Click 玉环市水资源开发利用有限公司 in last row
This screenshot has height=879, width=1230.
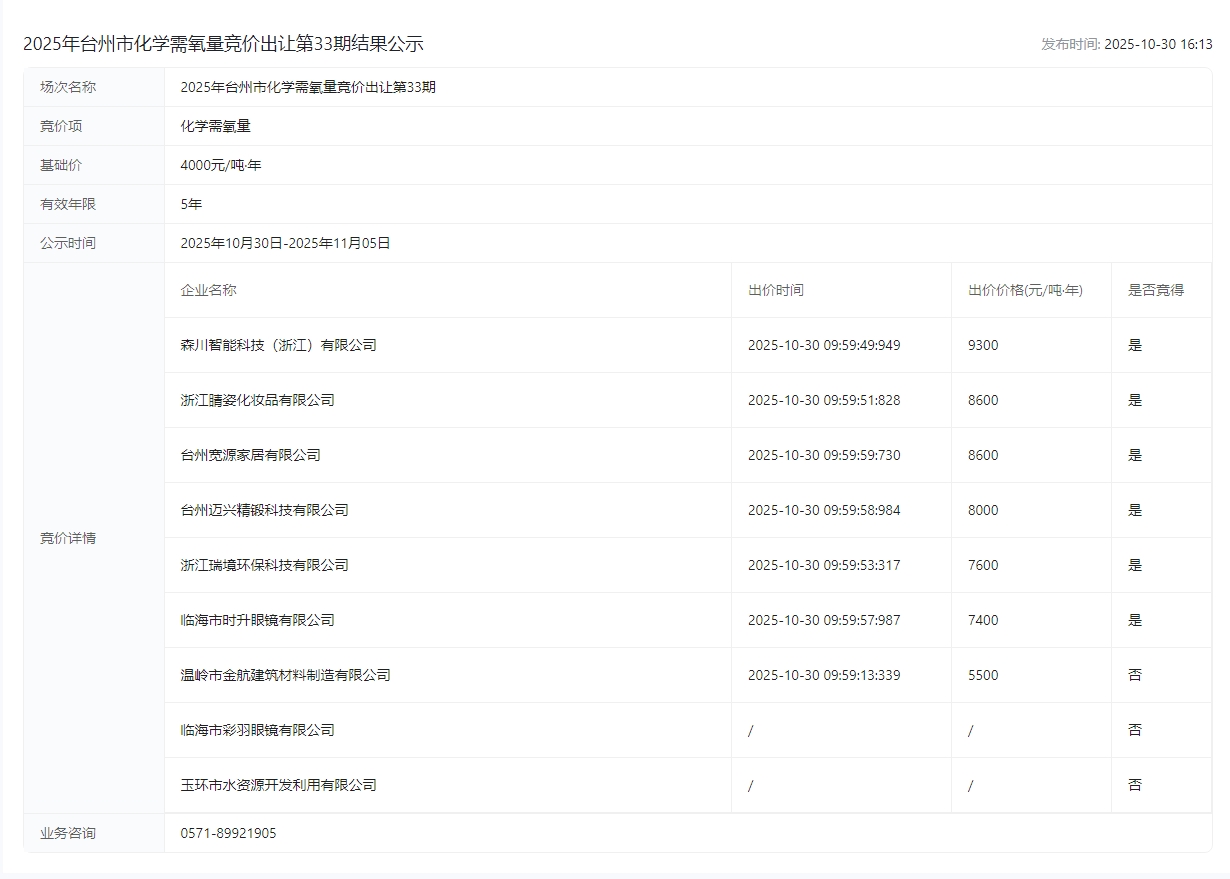click(278, 785)
